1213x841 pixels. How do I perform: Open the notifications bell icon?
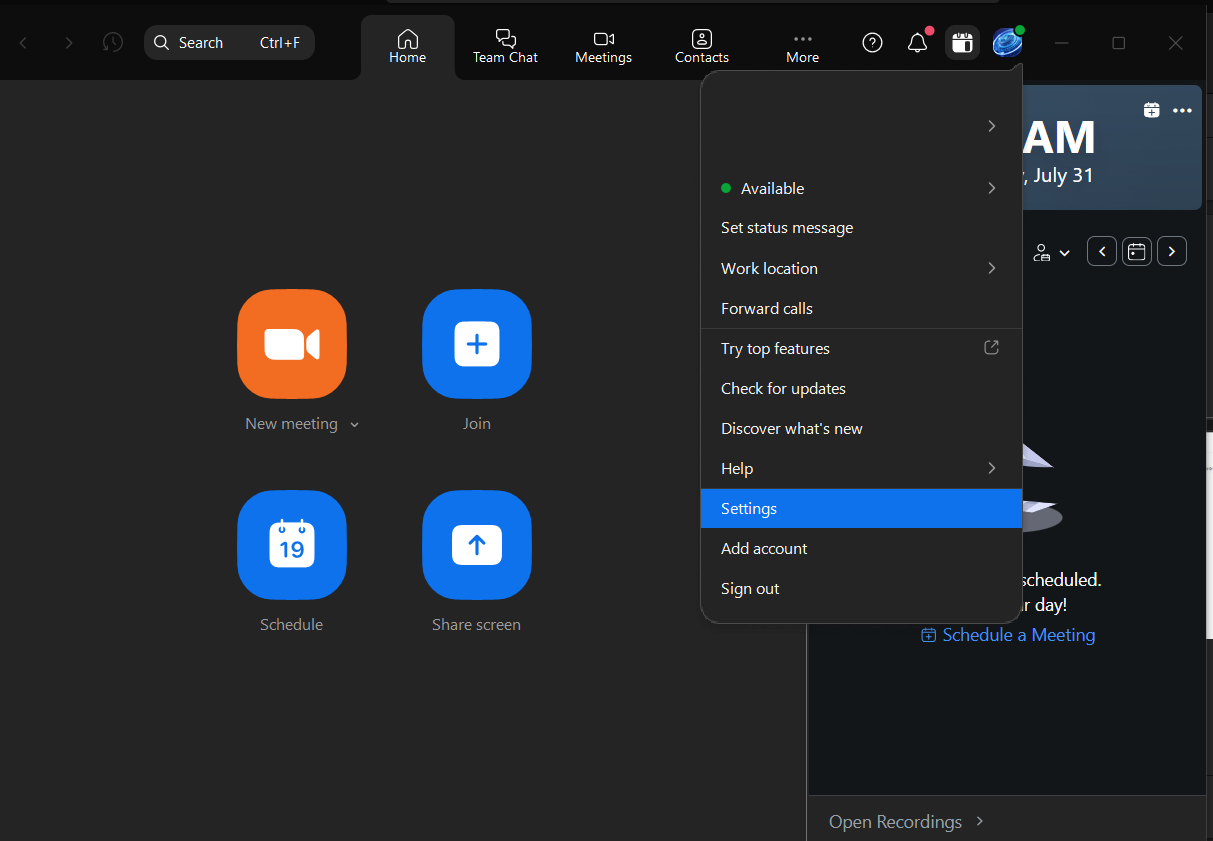[917, 43]
